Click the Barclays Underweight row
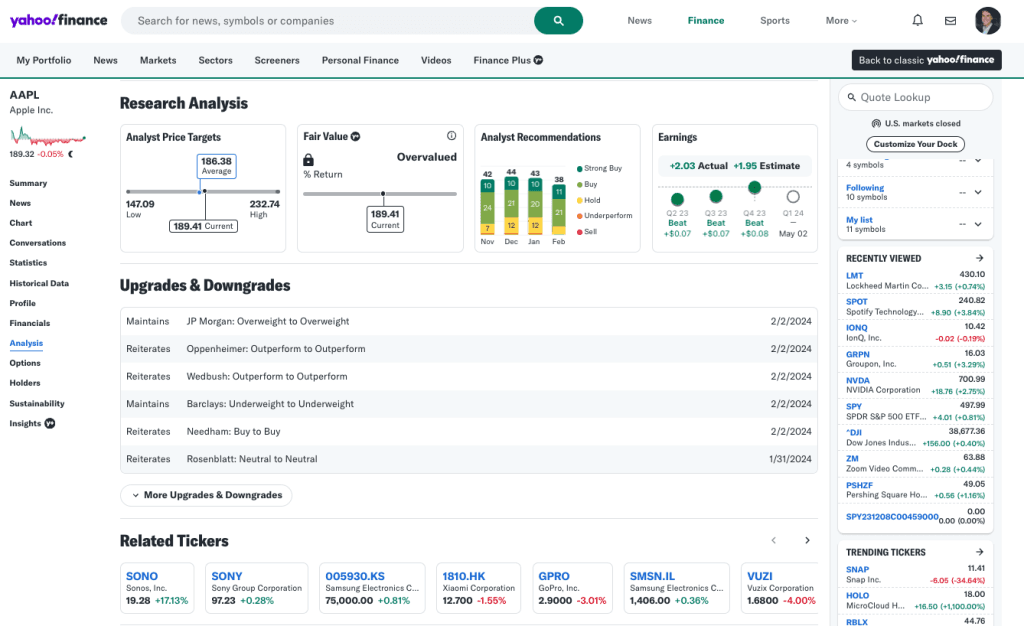This screenshot has width=1024, height=626. pyautogui.click(x=469, y=404)
